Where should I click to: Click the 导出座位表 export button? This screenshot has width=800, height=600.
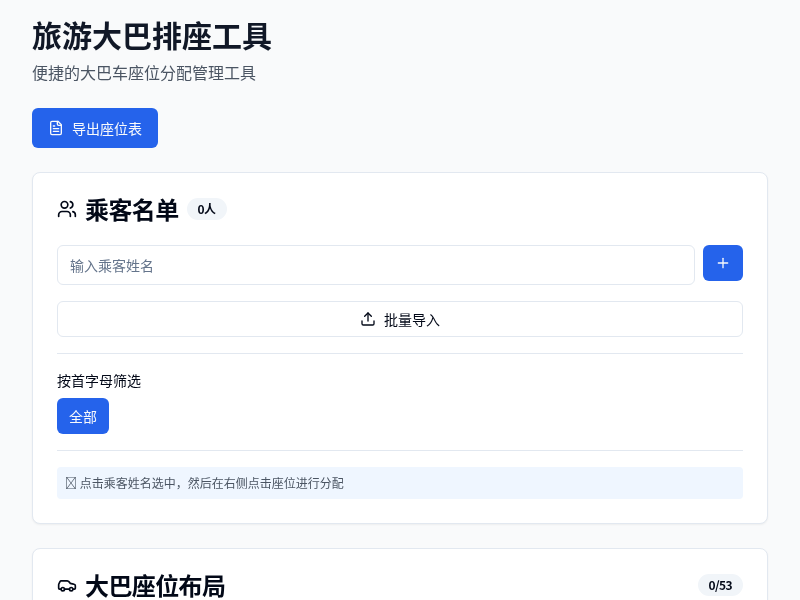click(95, 128)
